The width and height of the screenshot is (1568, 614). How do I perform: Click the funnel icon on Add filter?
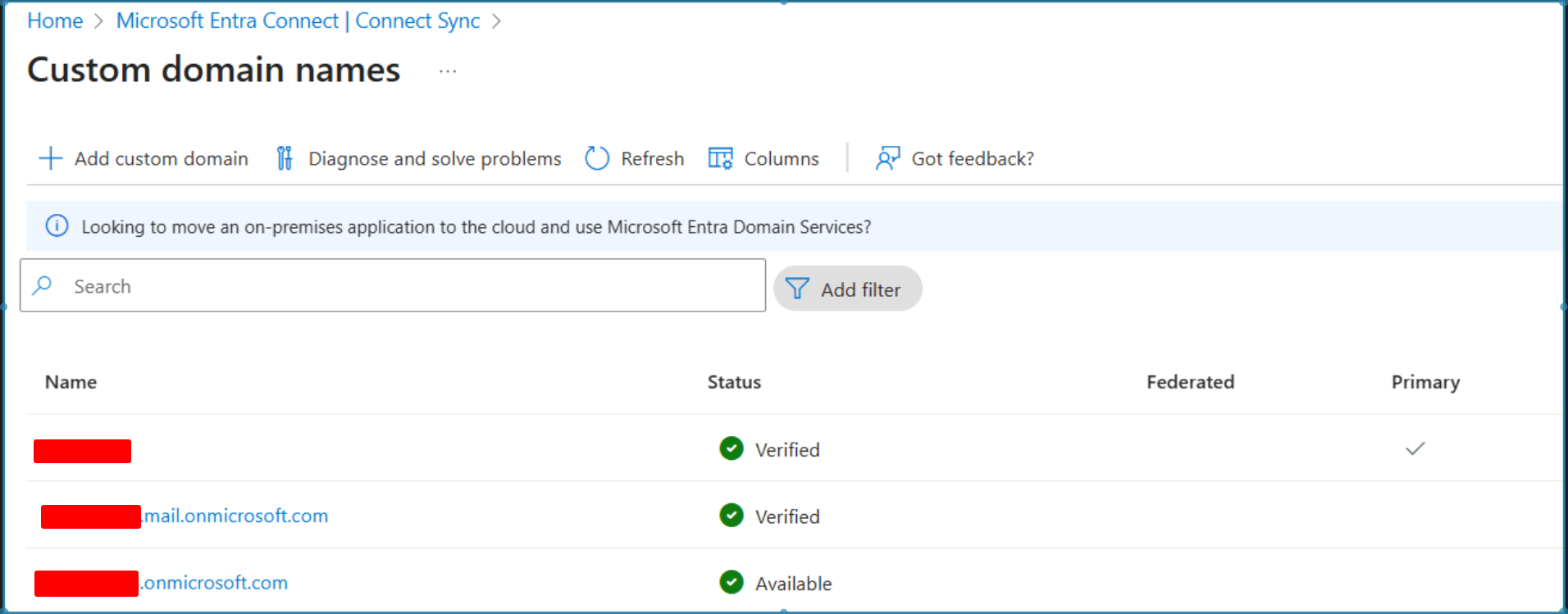797,289
